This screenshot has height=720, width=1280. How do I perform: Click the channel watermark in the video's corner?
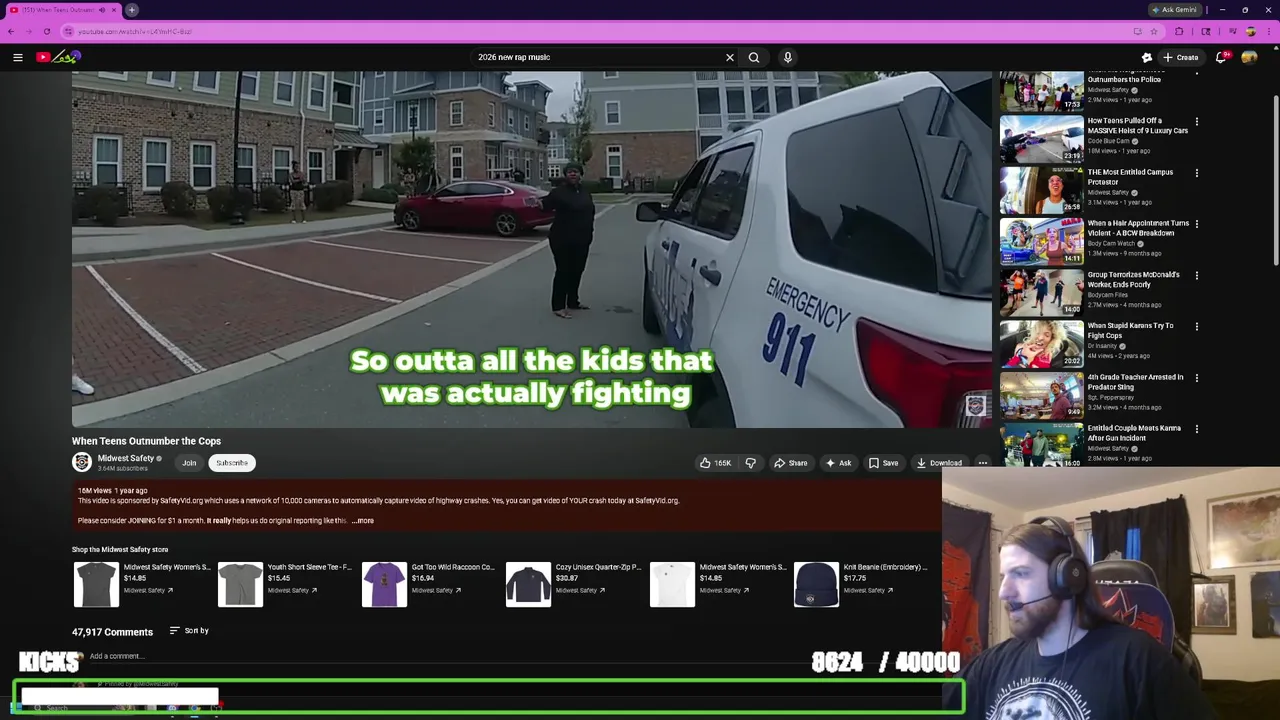(x=975, y=405)
